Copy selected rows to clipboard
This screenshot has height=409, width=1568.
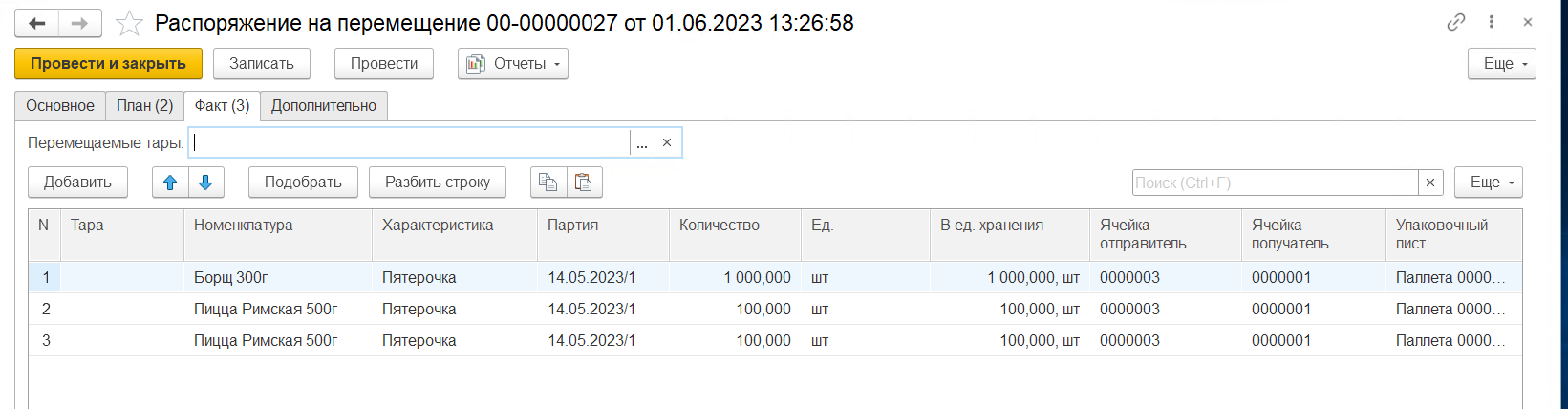click(x=548, y=183)
